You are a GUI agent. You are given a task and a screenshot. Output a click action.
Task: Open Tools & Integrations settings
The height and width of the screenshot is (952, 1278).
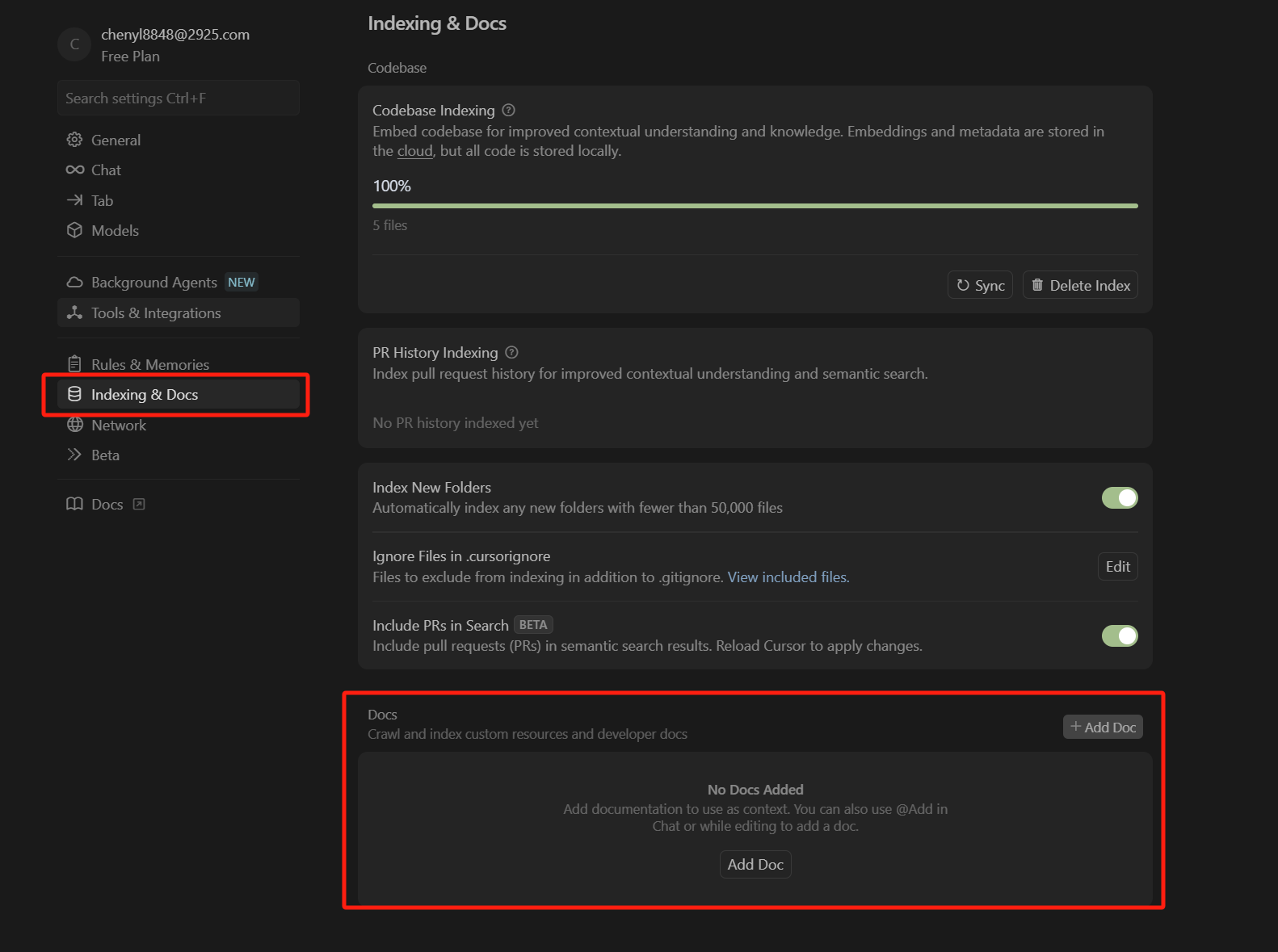click(x=156, y=313)
